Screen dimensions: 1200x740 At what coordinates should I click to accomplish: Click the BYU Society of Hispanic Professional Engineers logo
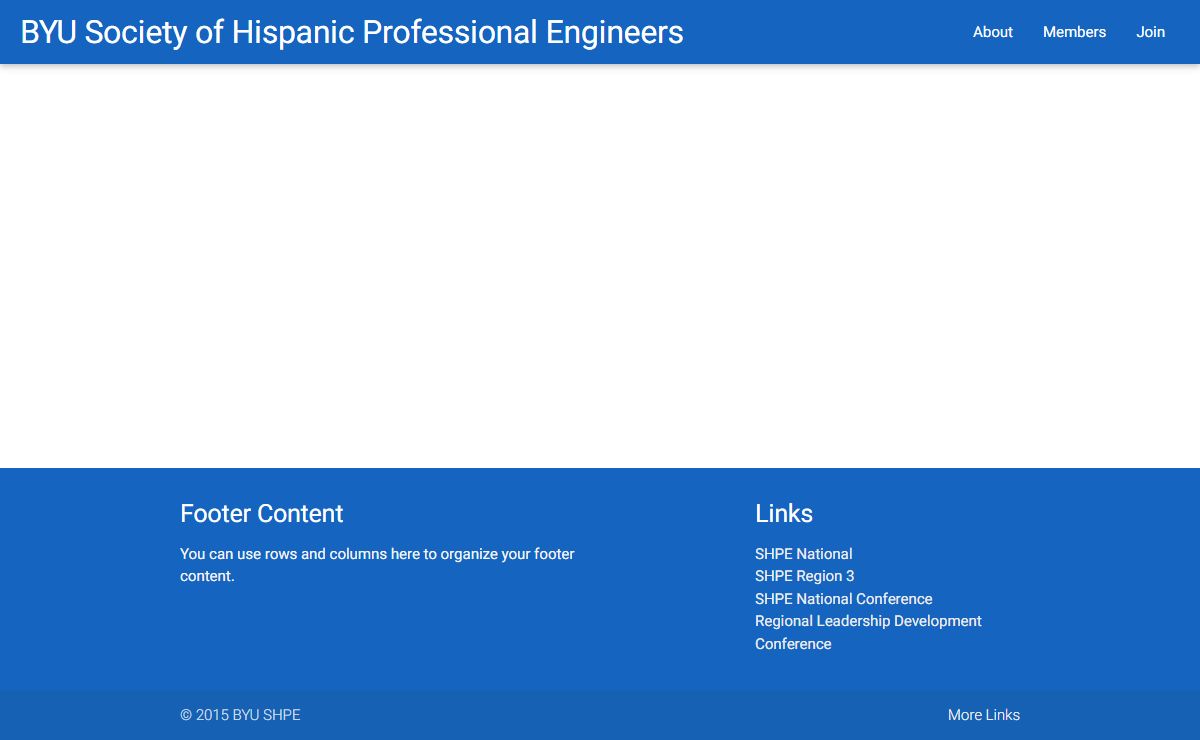point(352,32)
